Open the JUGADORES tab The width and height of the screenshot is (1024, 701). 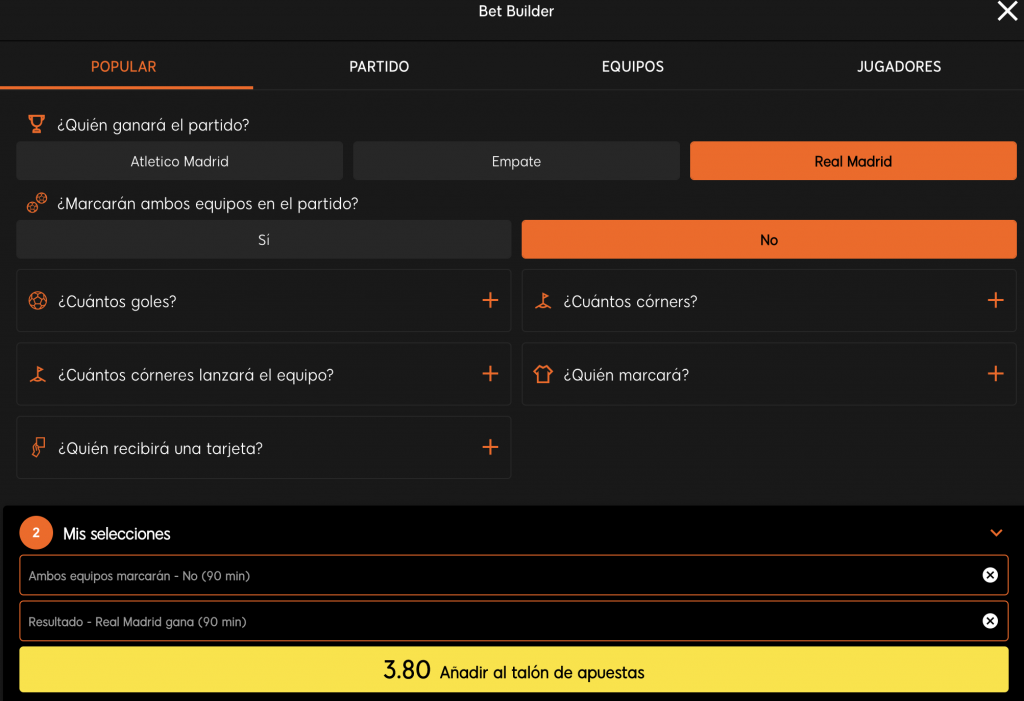(x=898, y=67)
